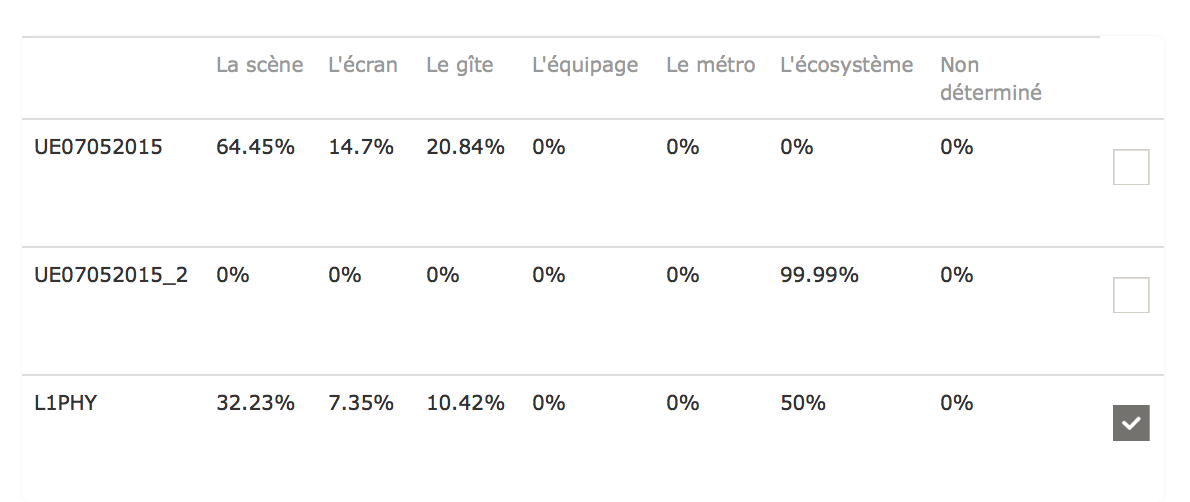This screenshot has width=1190, height=502.
Task: Click the L'écran column header
Action: (363, 65)
